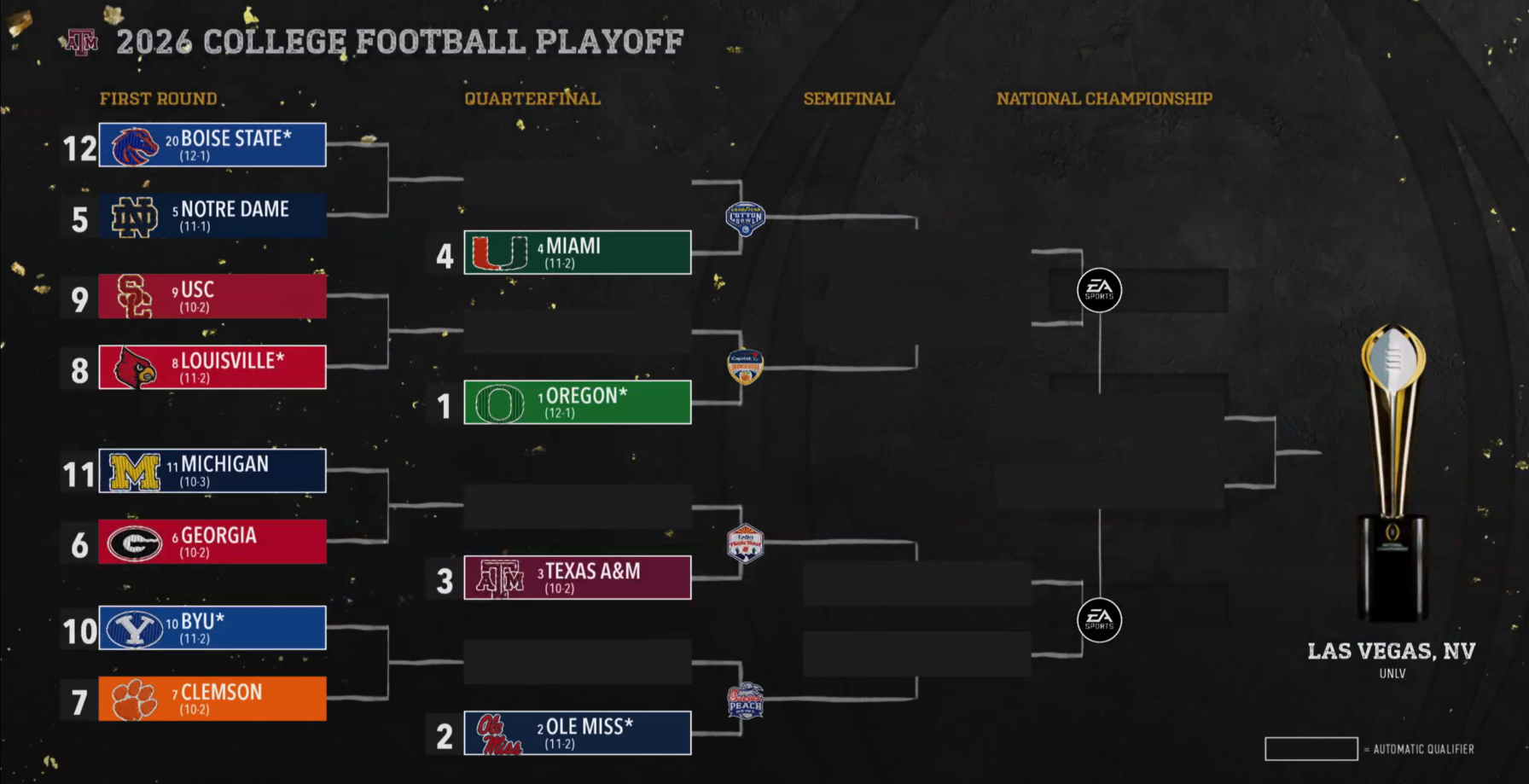Select the Miami quarterfinal team card
Screen dimensions: 1529x784
(578, 253)
